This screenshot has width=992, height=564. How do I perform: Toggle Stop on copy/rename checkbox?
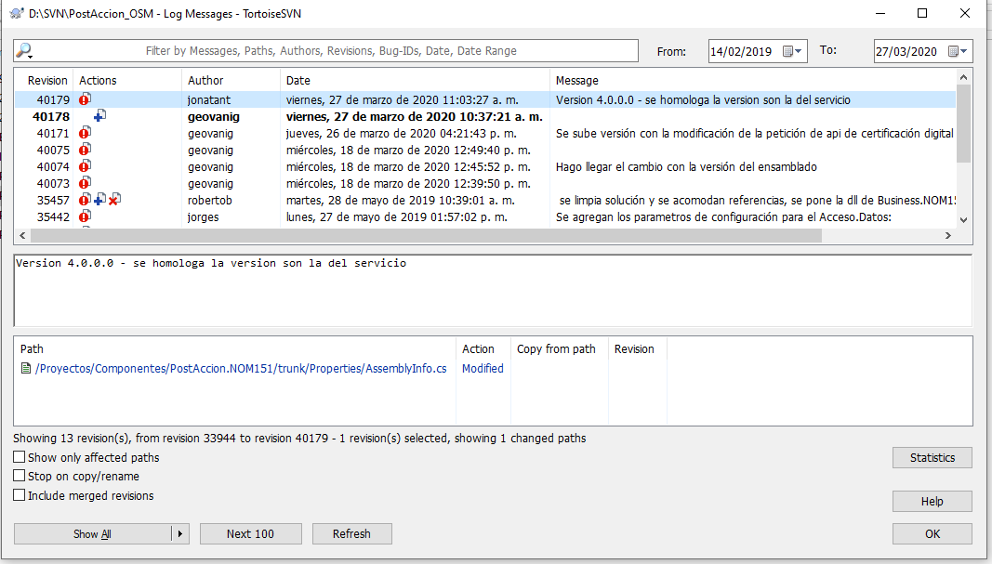[x=19, y=477]
